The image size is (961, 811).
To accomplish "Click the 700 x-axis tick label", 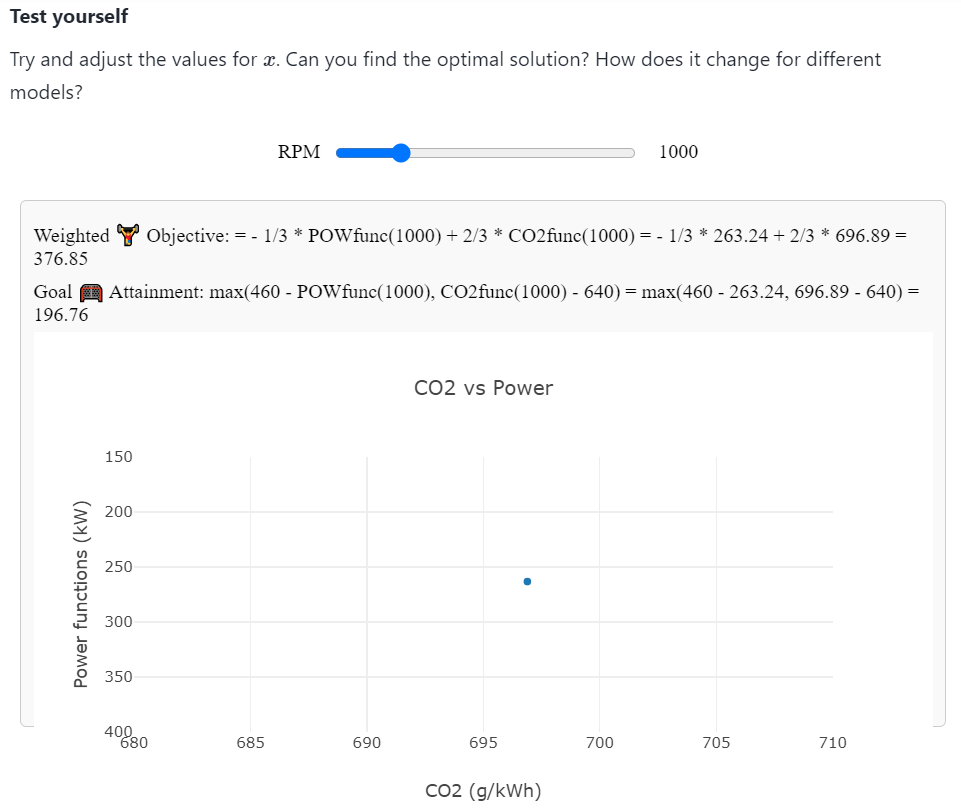I will click(599, 743).
